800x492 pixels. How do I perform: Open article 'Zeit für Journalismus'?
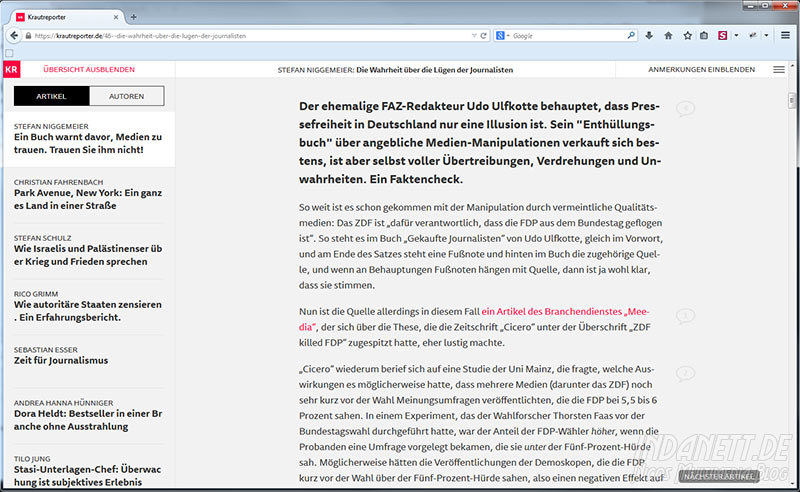pyautogui.click(x=61, y=360)
